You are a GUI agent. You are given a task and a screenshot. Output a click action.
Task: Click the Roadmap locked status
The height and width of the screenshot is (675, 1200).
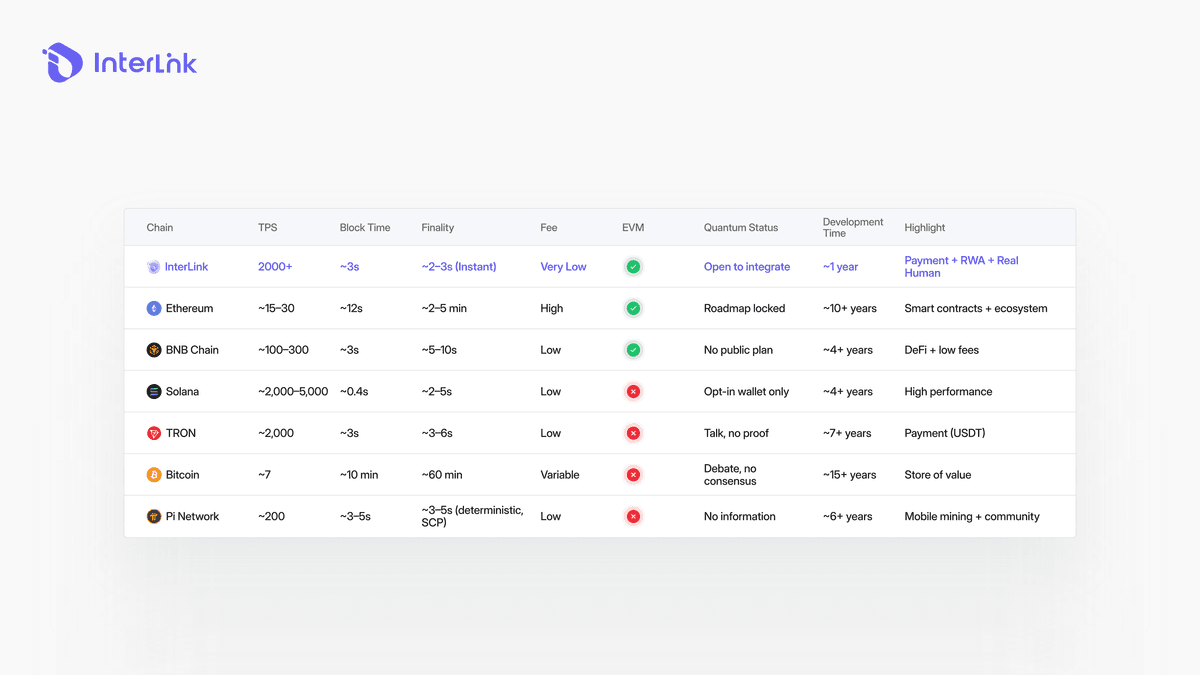tap(745, 309)
